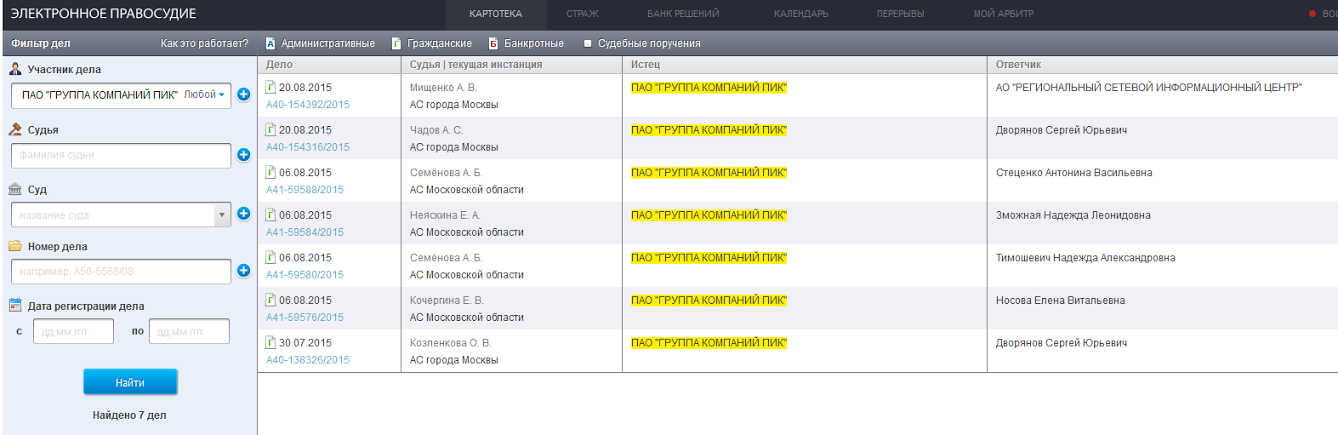This screenshot has width=1338, height=435.
Task: Click the judge surname input field
Action: [x=121, y=155]
